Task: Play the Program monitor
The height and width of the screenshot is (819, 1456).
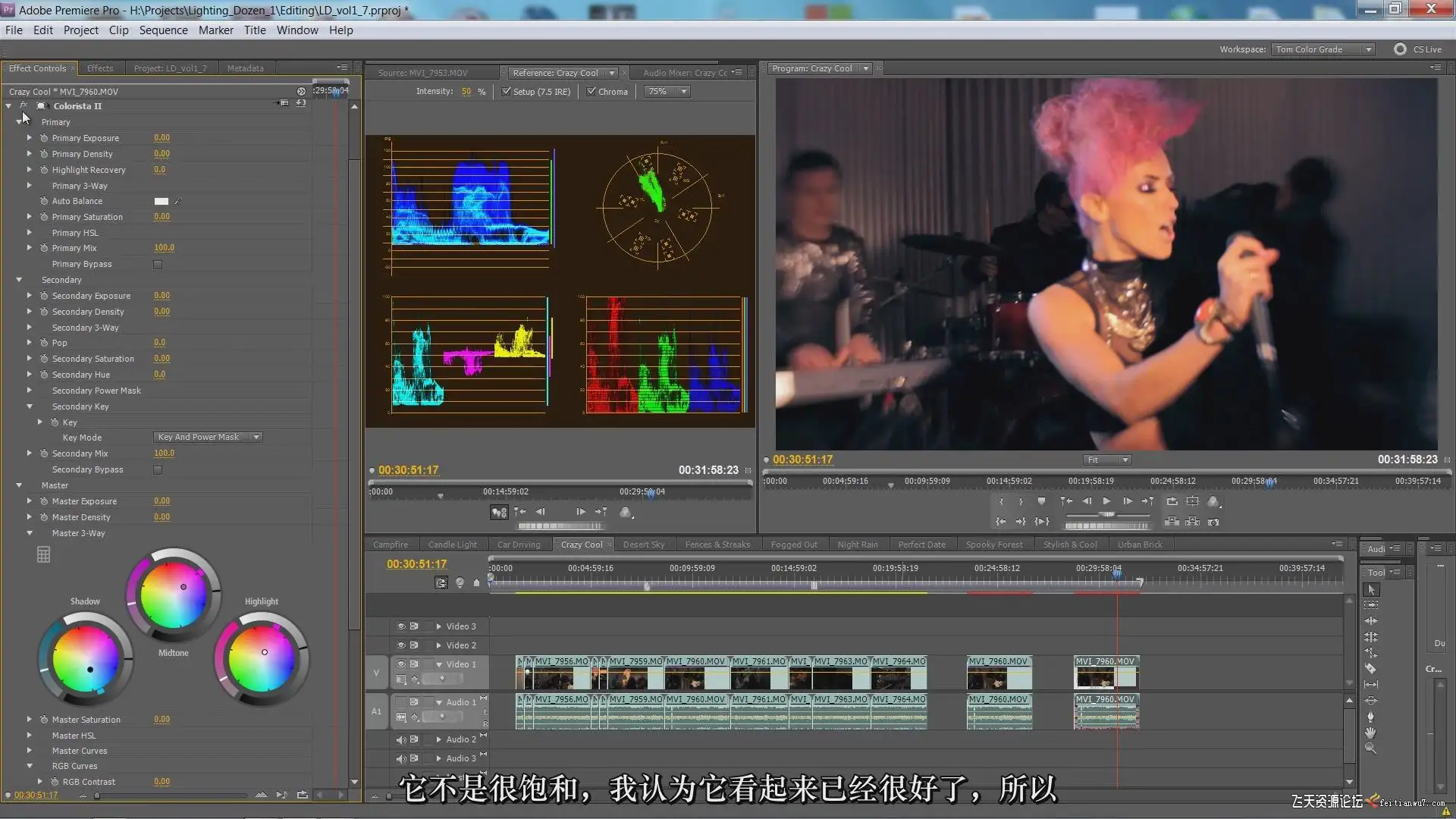Action: coord(1106,501)
